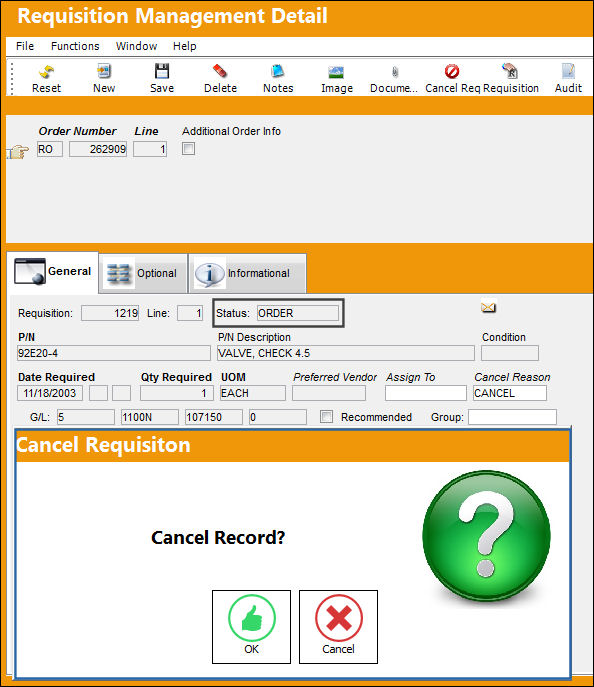Open the Window menu
This screenshot has height=687, width=594.
tap(136, 46)
